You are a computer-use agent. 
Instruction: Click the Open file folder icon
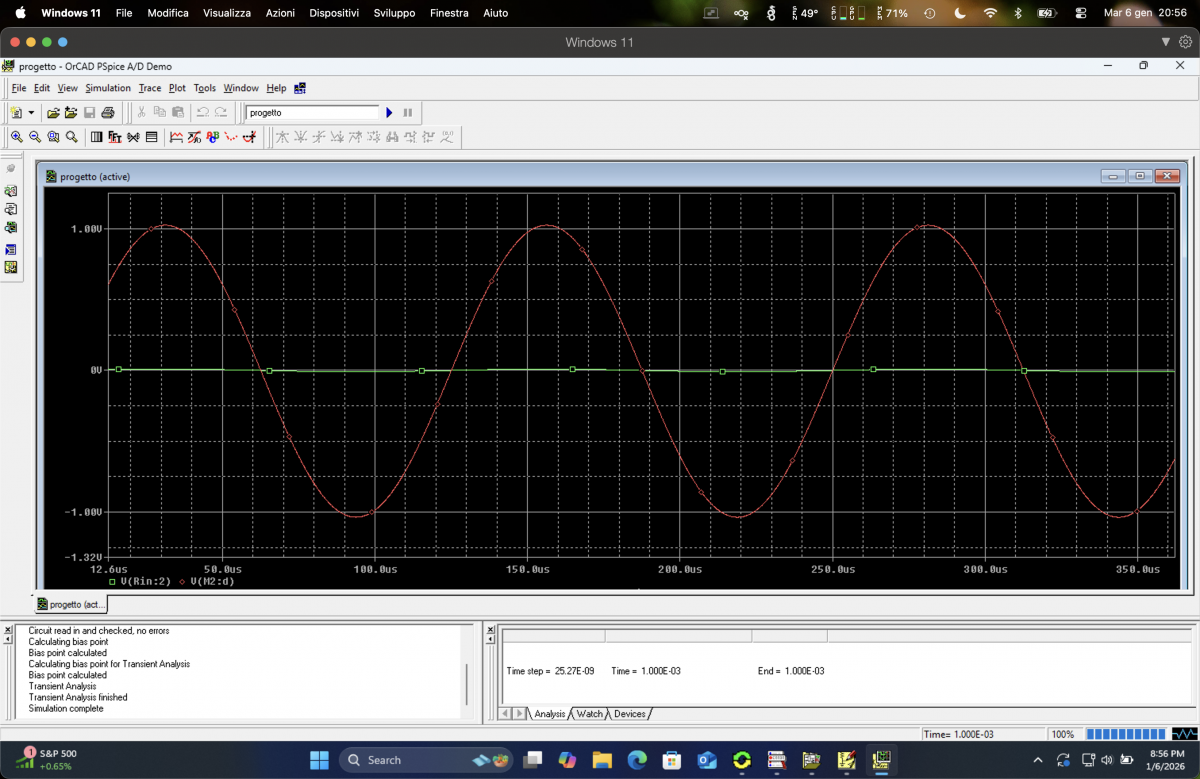[x=54, y=113]
